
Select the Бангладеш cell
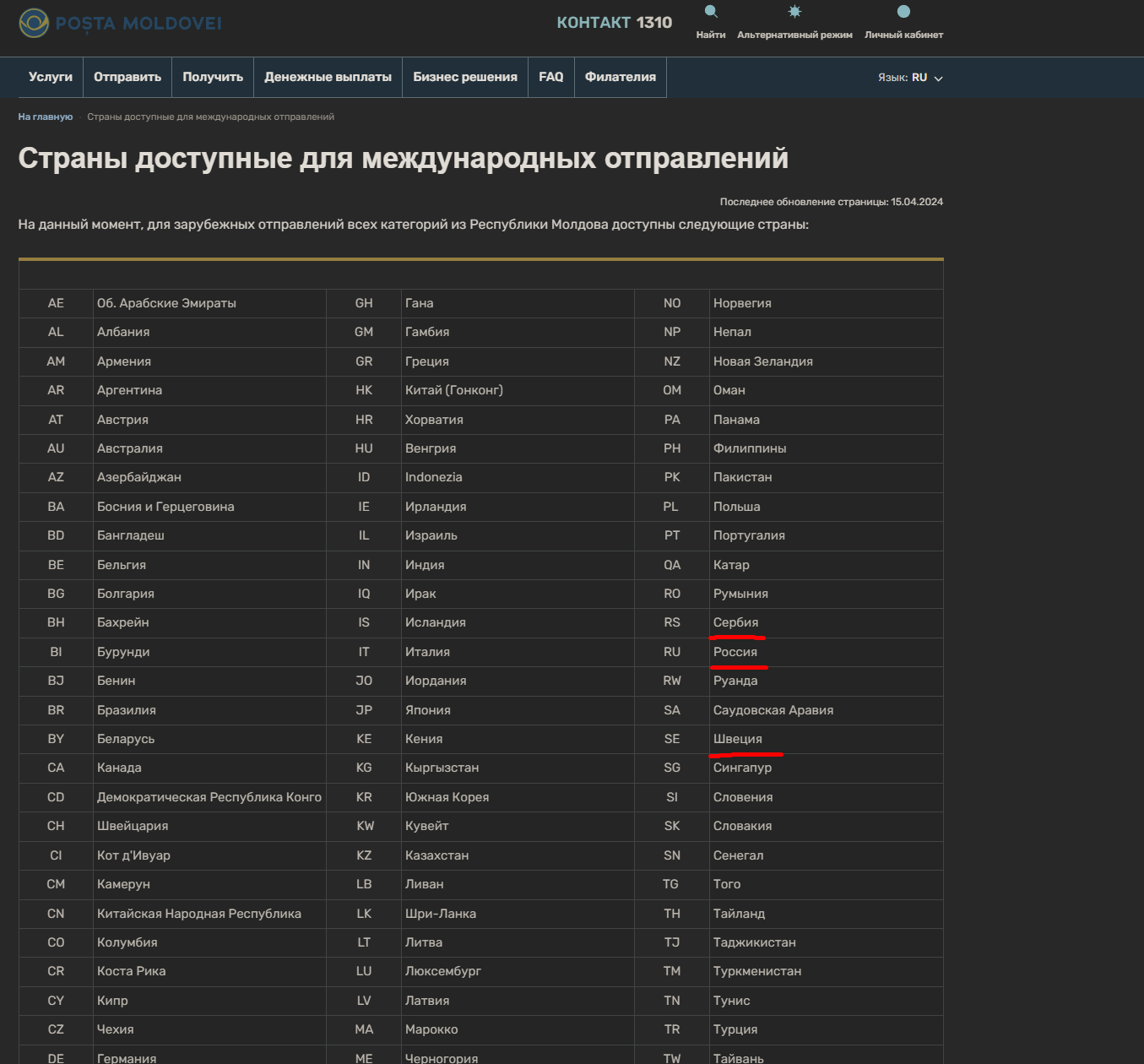(x=209, y=535)
